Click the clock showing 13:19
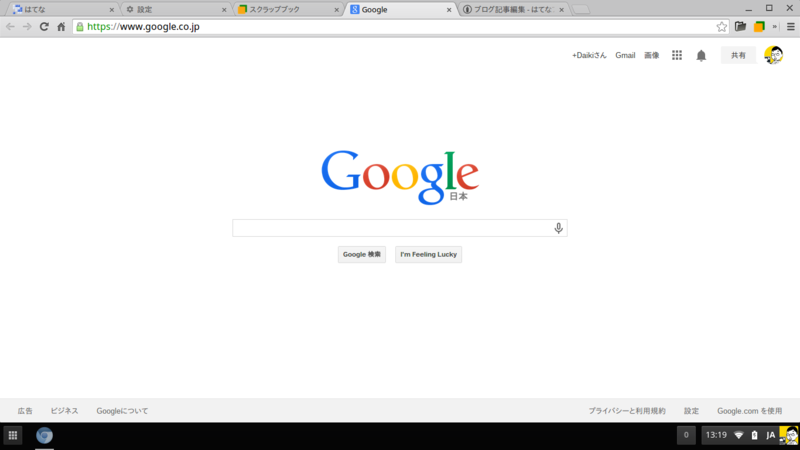800x450 pixels. (716, 435)
